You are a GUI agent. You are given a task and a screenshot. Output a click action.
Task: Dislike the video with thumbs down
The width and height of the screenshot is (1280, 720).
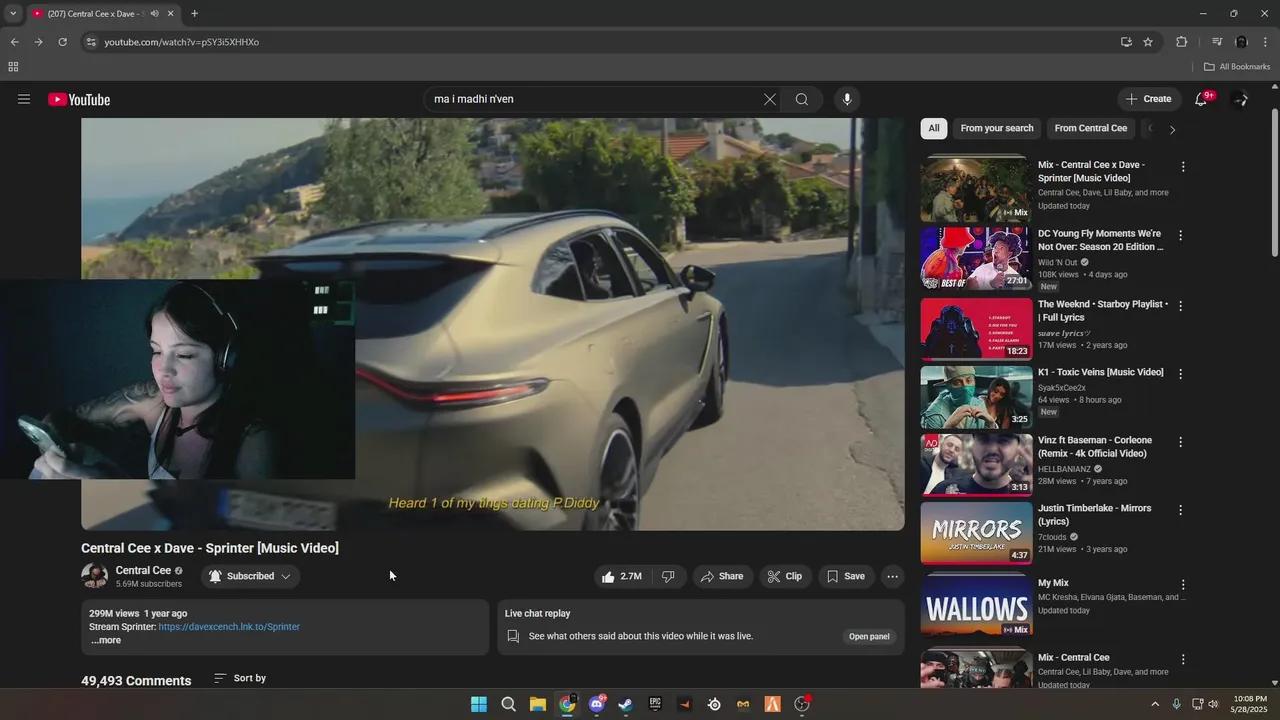point(668,576)
